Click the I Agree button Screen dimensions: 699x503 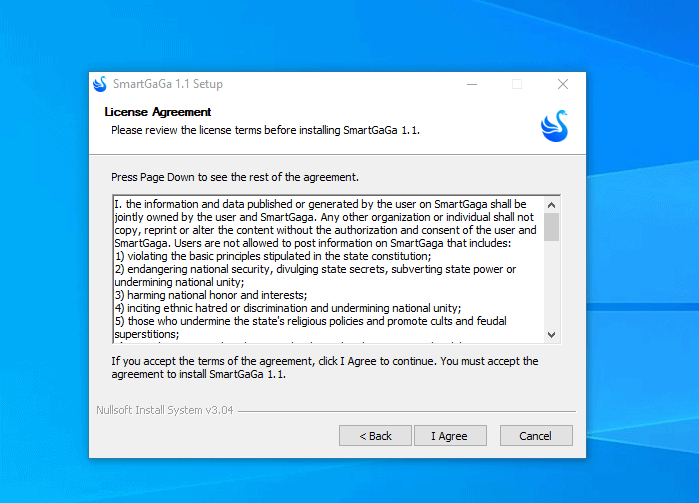point(450,436)
